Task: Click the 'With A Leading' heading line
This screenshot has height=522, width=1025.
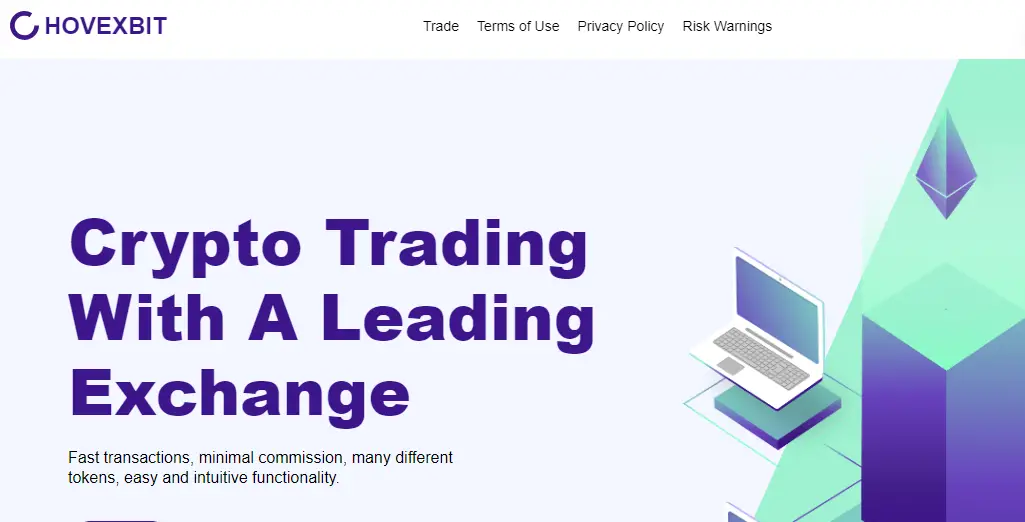Action: [x=332, y=320]
